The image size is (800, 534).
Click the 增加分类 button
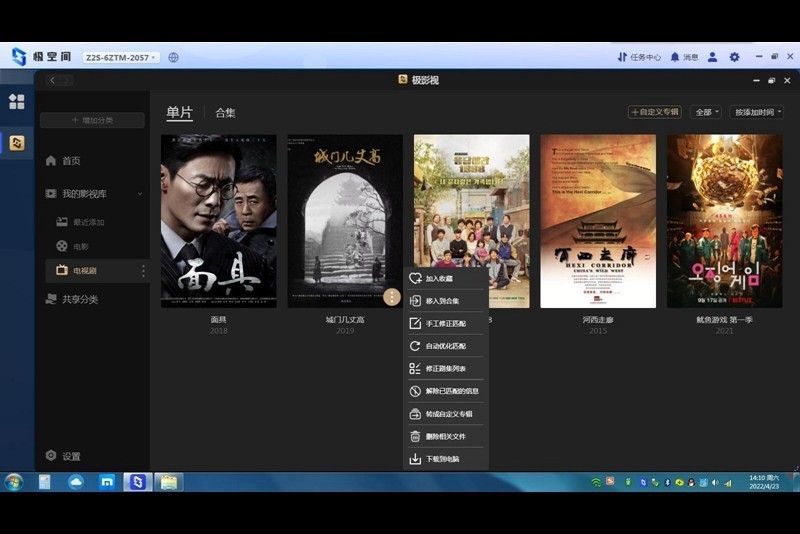click(x=92, y=120)
